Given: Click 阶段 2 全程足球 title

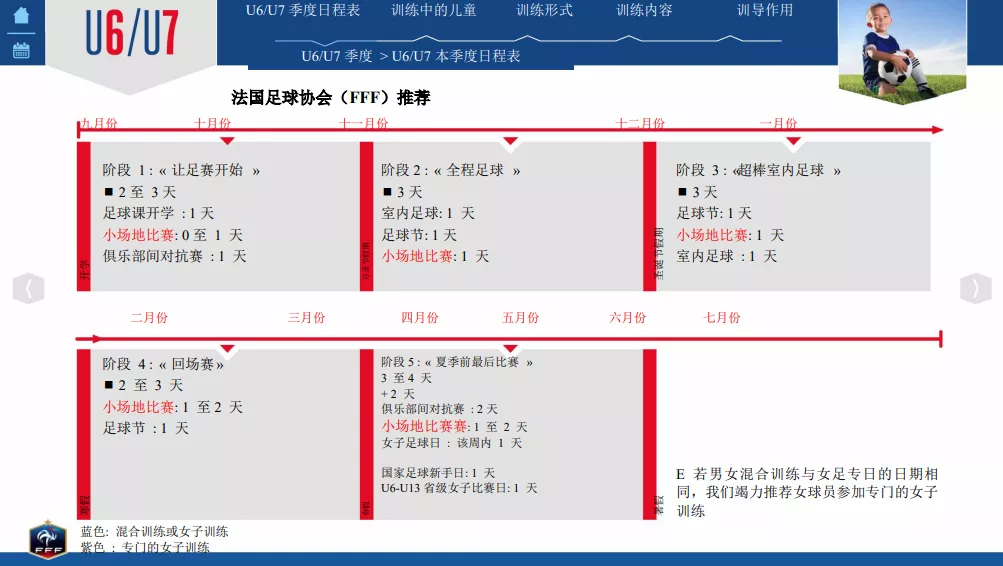Looking at the screenshot, I should [x=451, y=170].
